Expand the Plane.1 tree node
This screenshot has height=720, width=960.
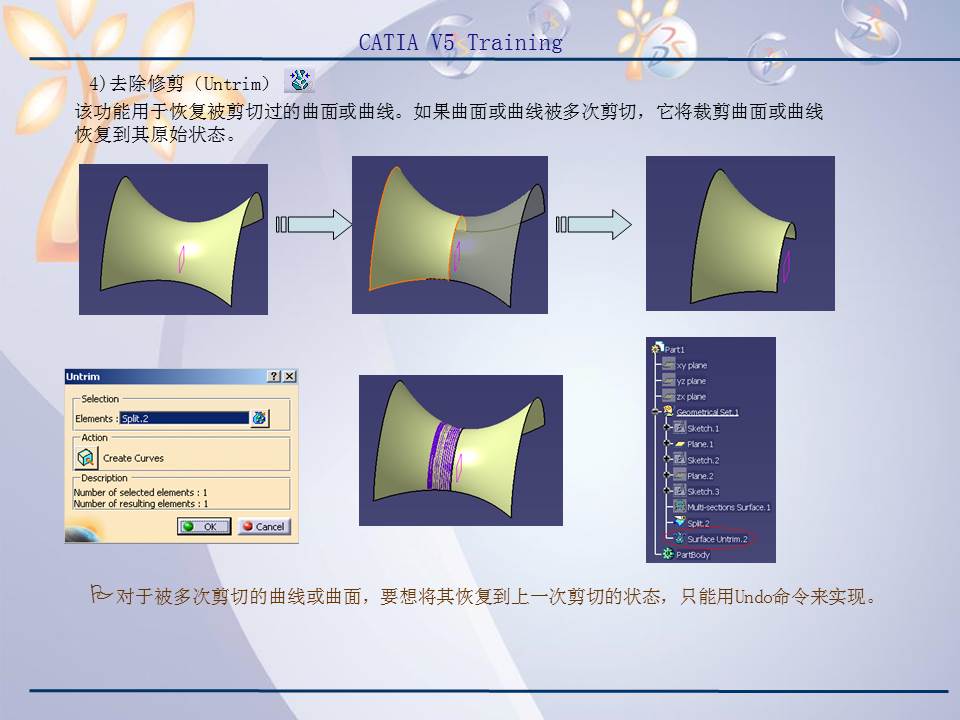(x=667, y=444)
